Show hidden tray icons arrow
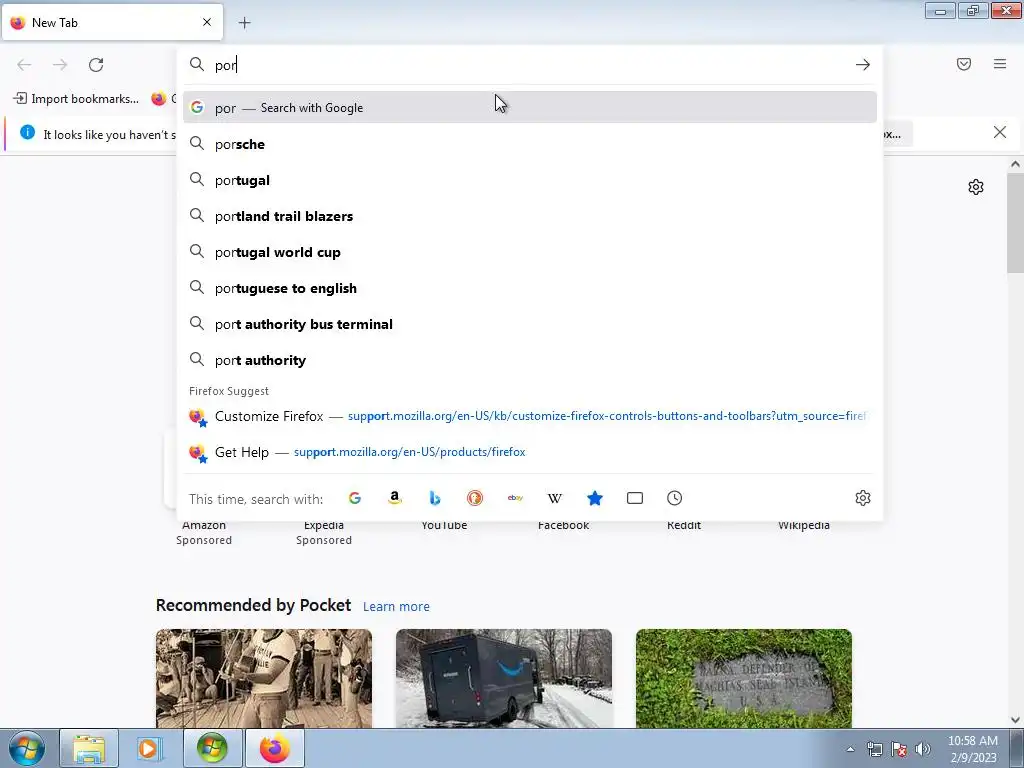 pyautogui.click(x=850, y=749)
